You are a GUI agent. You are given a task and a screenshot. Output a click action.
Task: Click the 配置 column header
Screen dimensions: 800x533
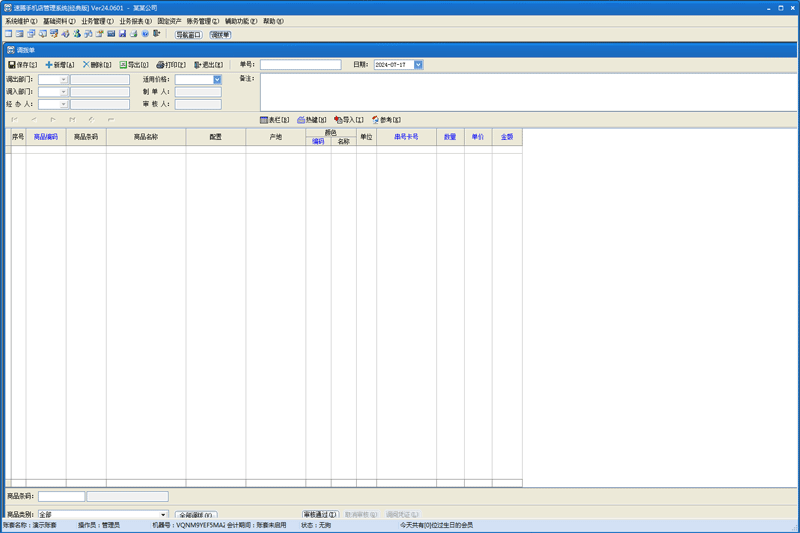(216, 137)
